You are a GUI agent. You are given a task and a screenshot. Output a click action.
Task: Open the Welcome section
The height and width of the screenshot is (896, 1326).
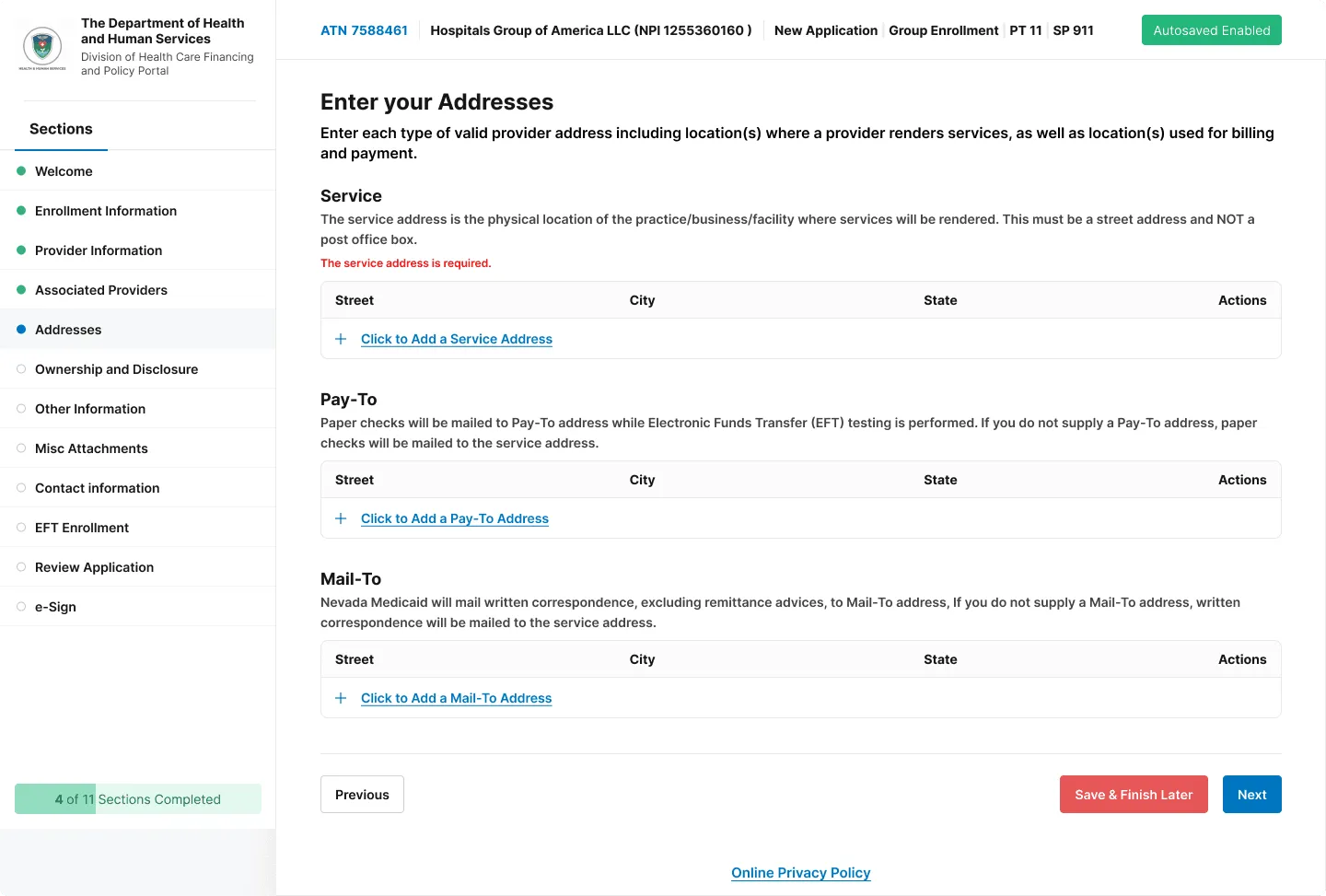(x=138, y=171)
